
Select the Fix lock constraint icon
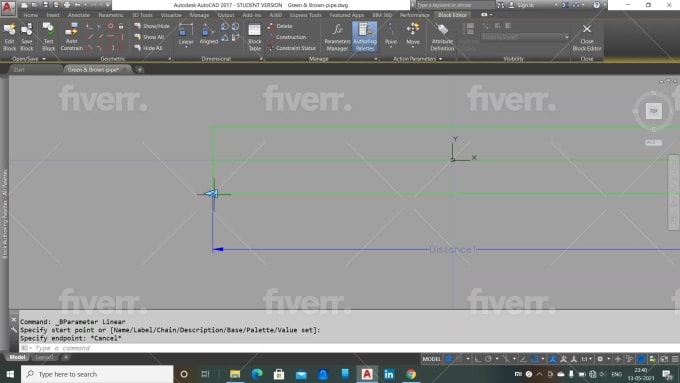(x=121, y=26)
